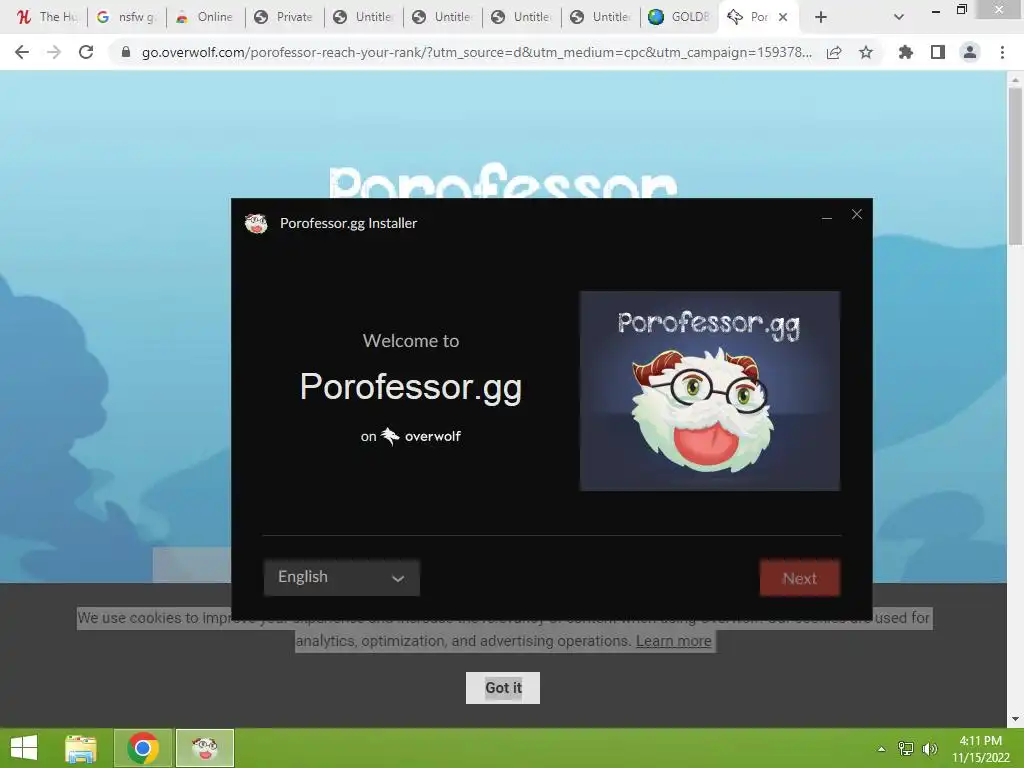Image resolution: width=1024 pixels, height=768 pixels.
Task: Go back in Chrome
Action: 22,52
